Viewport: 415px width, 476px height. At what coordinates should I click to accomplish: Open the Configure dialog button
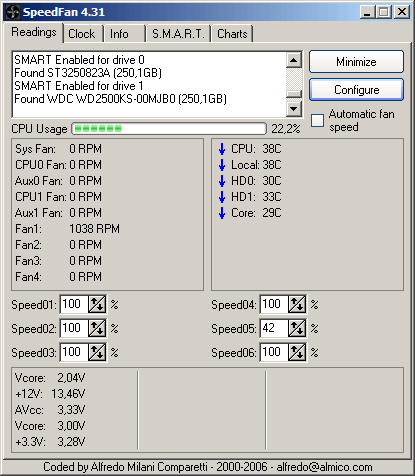(x=356, y=90)
